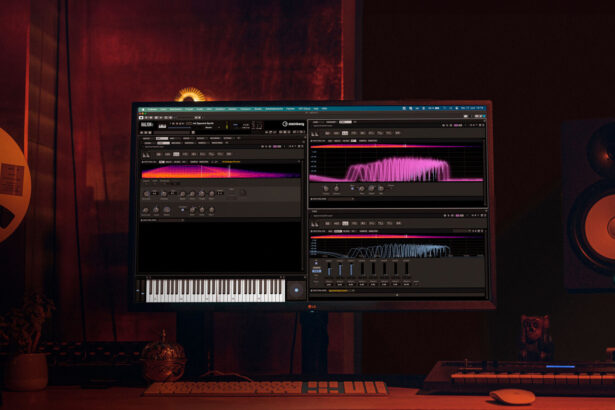Click yellow bar at bottom of lower-right editor
This screenshot has width=615, height=410.
(x=338, y=291)
